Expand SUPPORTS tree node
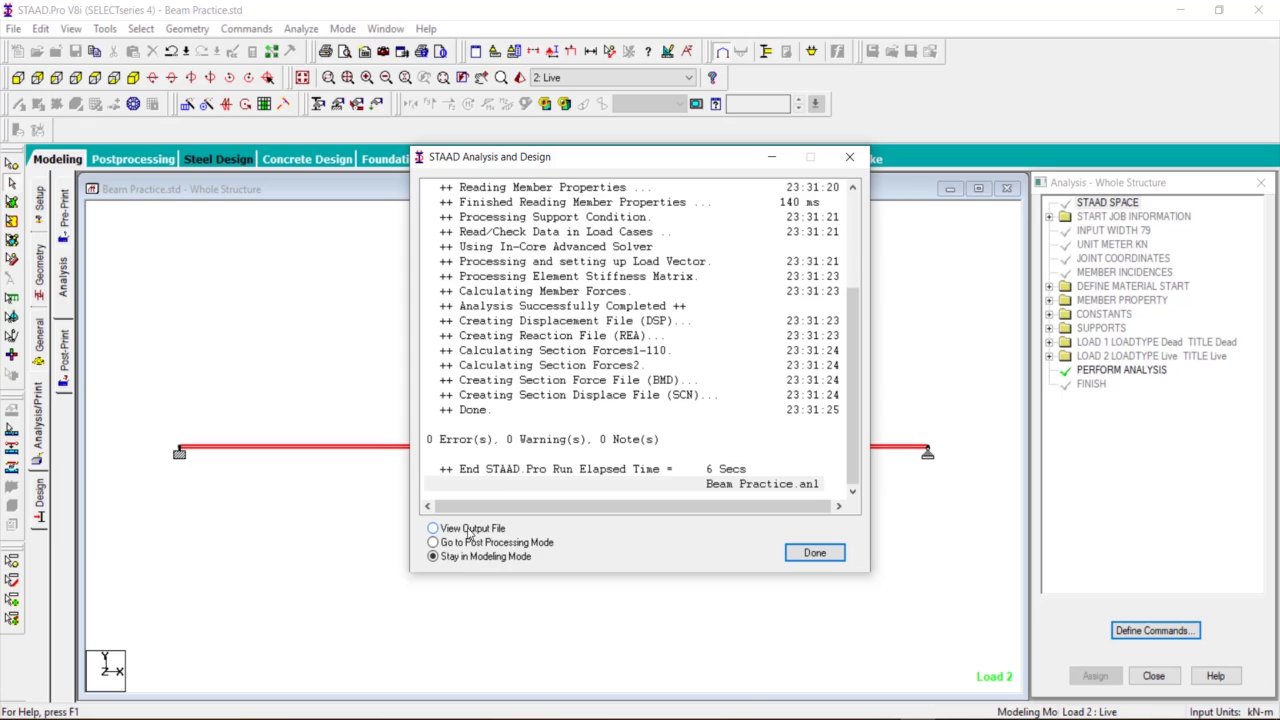 1050,328
